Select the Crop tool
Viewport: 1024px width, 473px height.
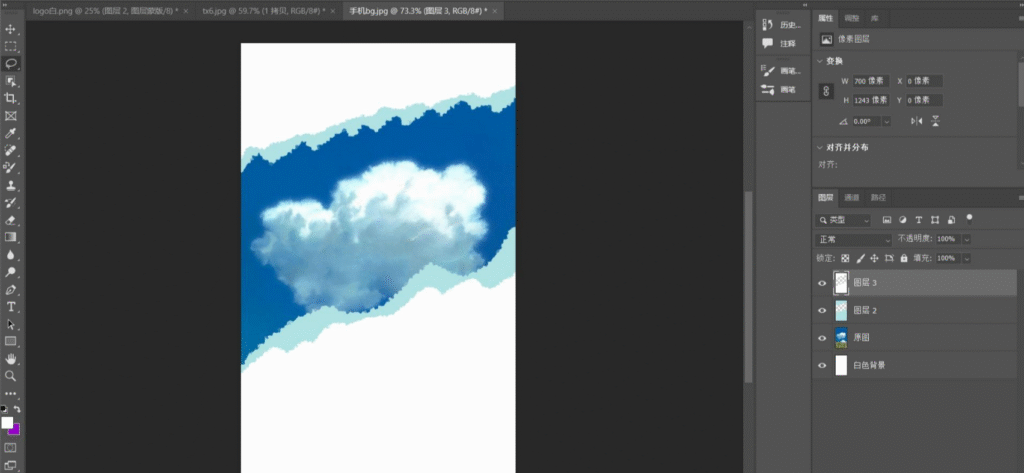[10, 99]
